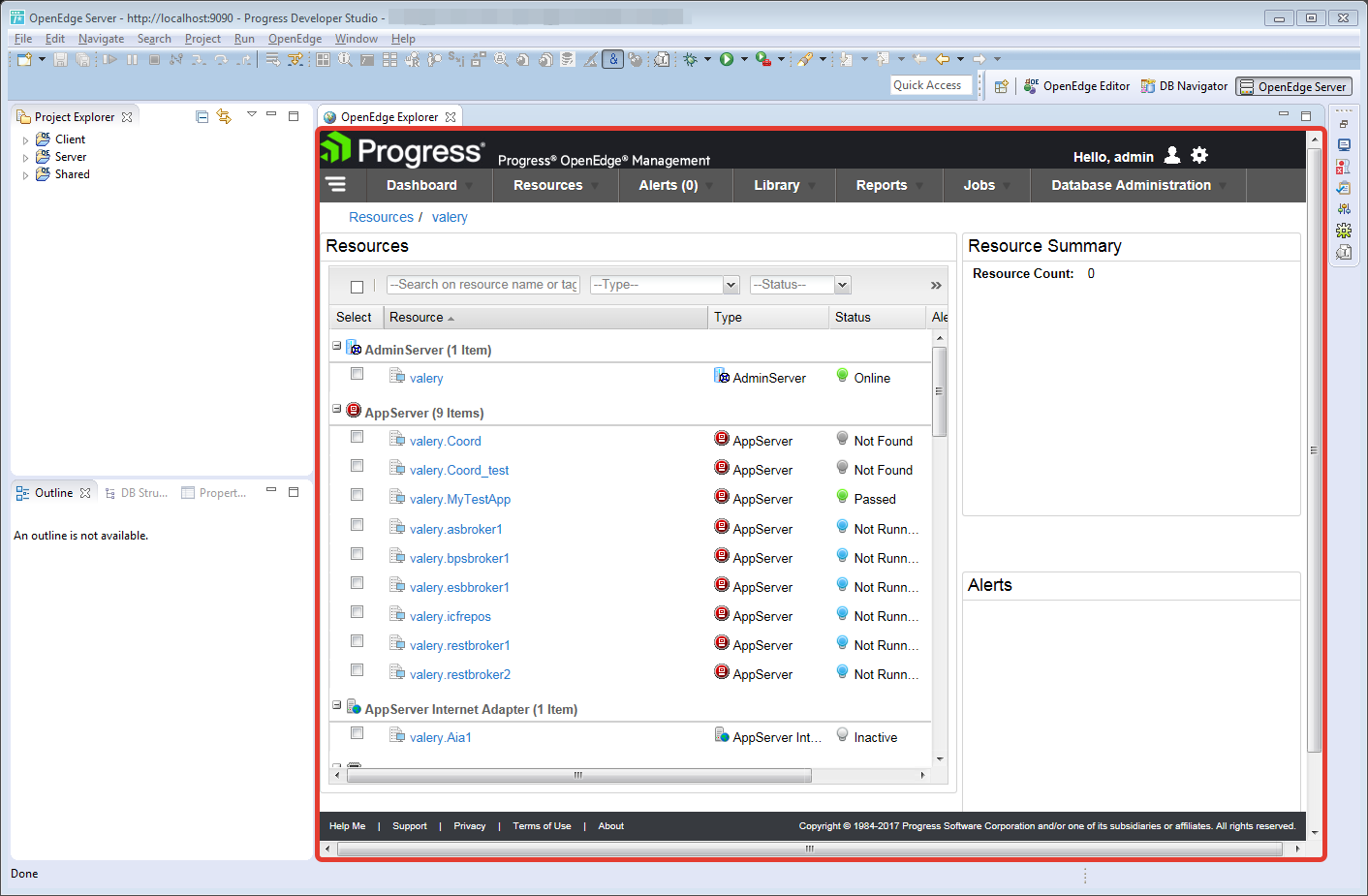Screen dimensions: 1368x896
Task: Expand the Client project tree node
Action: [25, 140]
